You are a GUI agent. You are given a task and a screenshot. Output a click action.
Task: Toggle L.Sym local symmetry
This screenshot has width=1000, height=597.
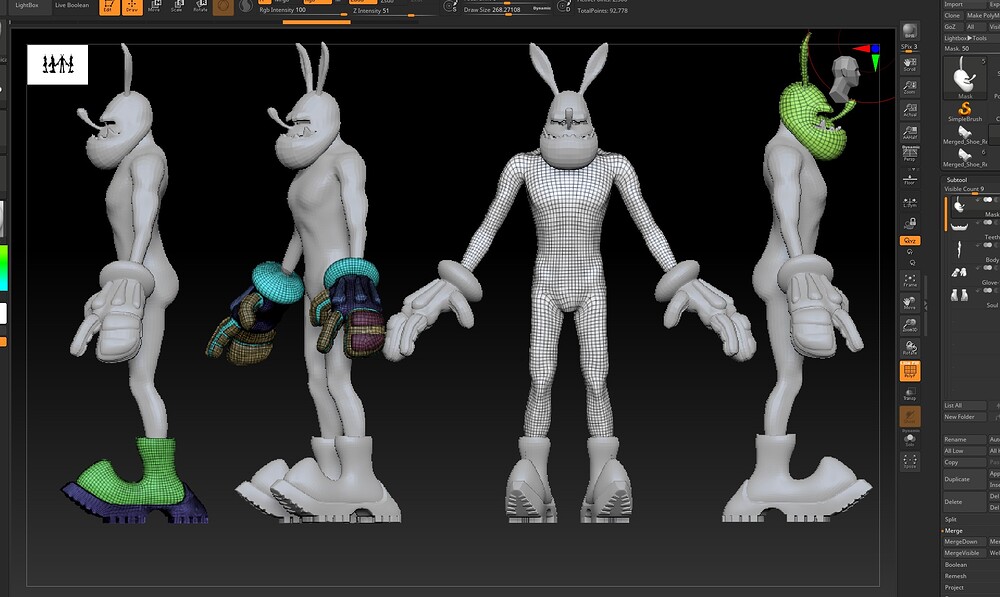(x=909, y=202)
